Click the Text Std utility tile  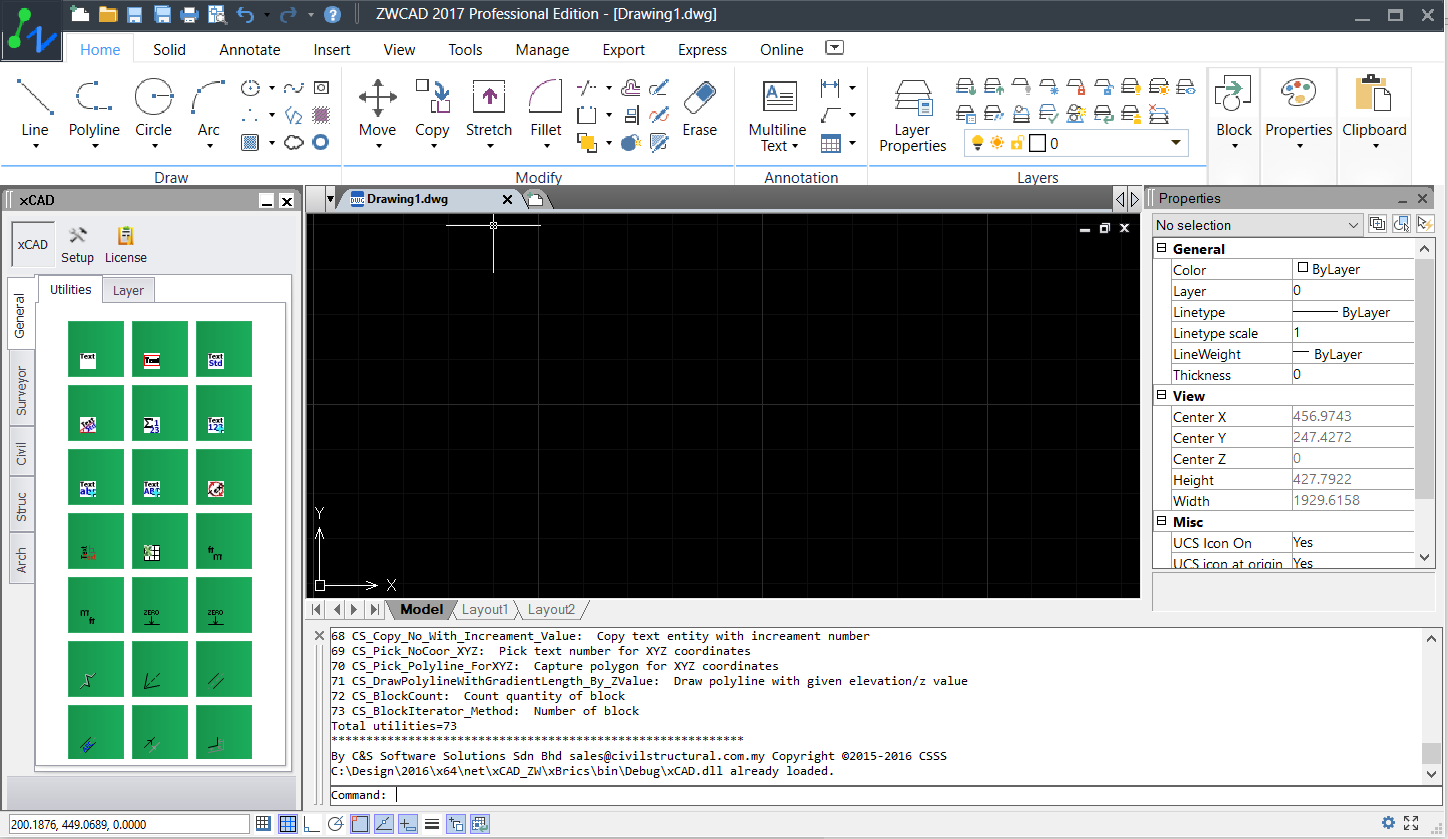(224, 349)
